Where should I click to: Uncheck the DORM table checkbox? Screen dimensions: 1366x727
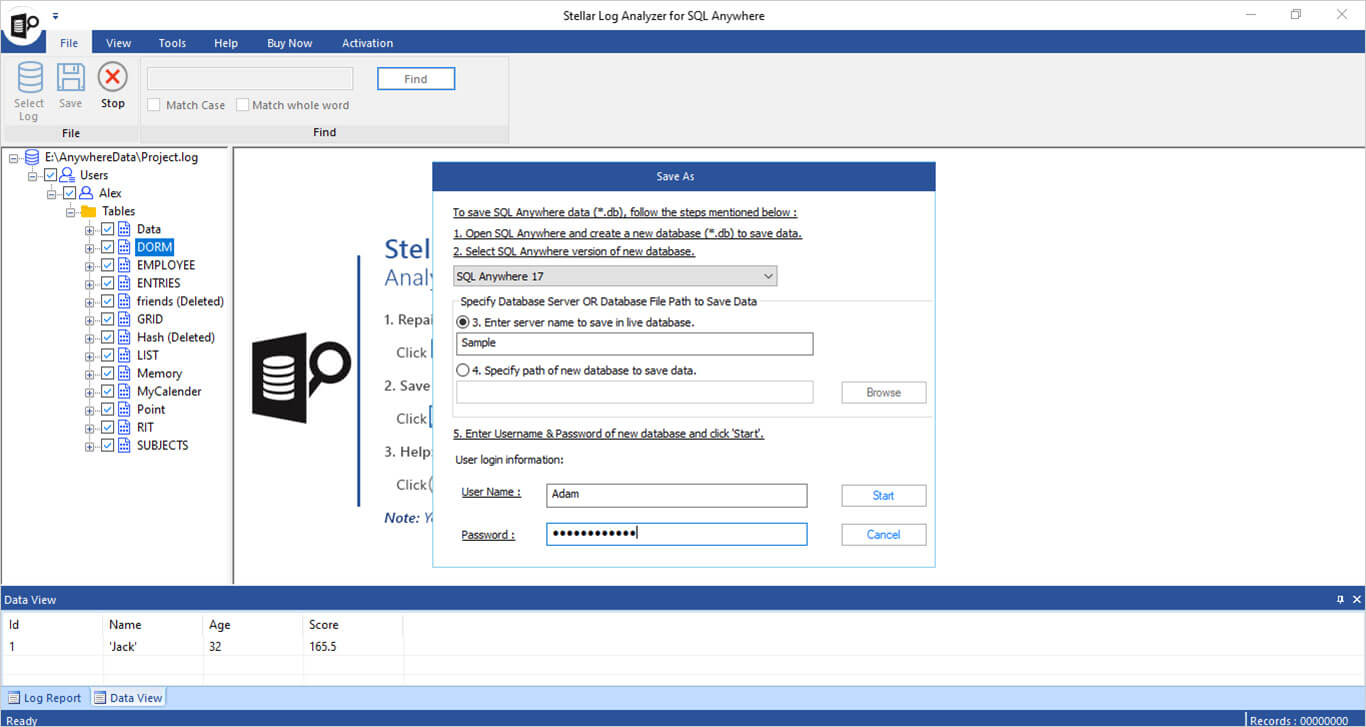[107, 247]
